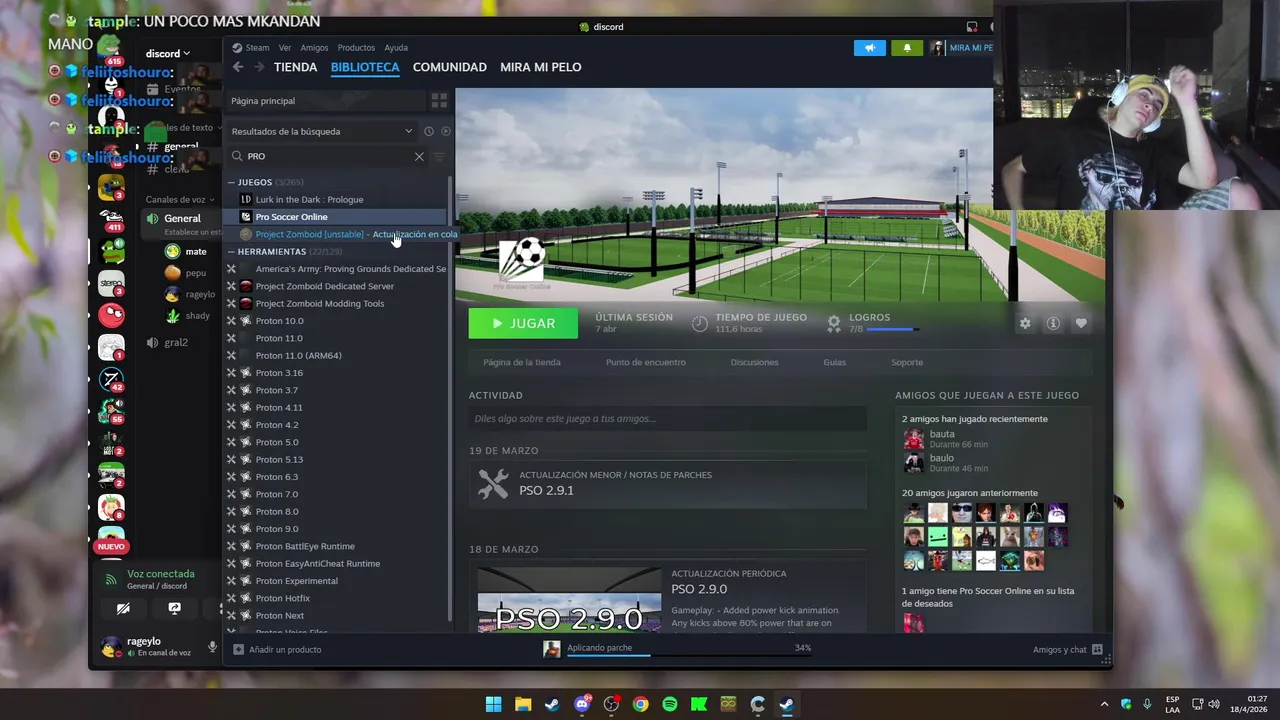Open the Ver menu

(x=285, y=47)
